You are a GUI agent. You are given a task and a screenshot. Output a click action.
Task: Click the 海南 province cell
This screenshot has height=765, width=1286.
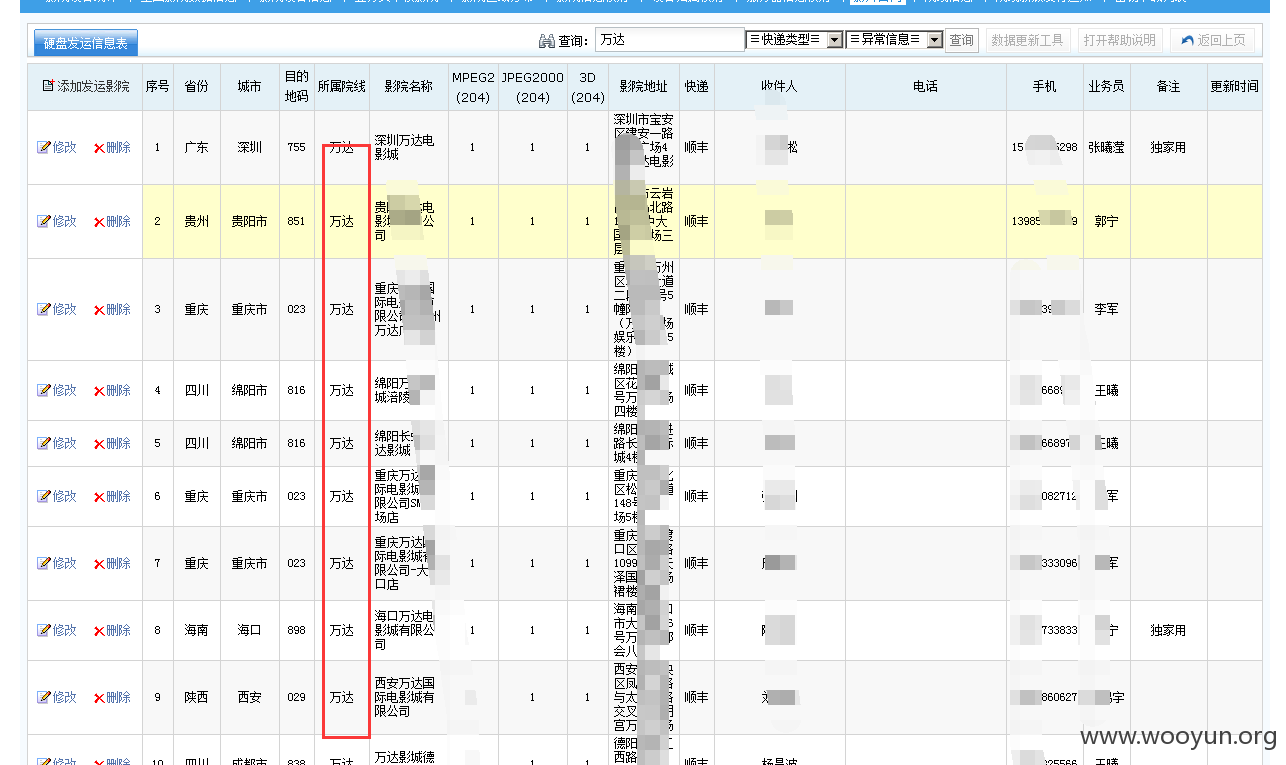click(x=196, y=630)
